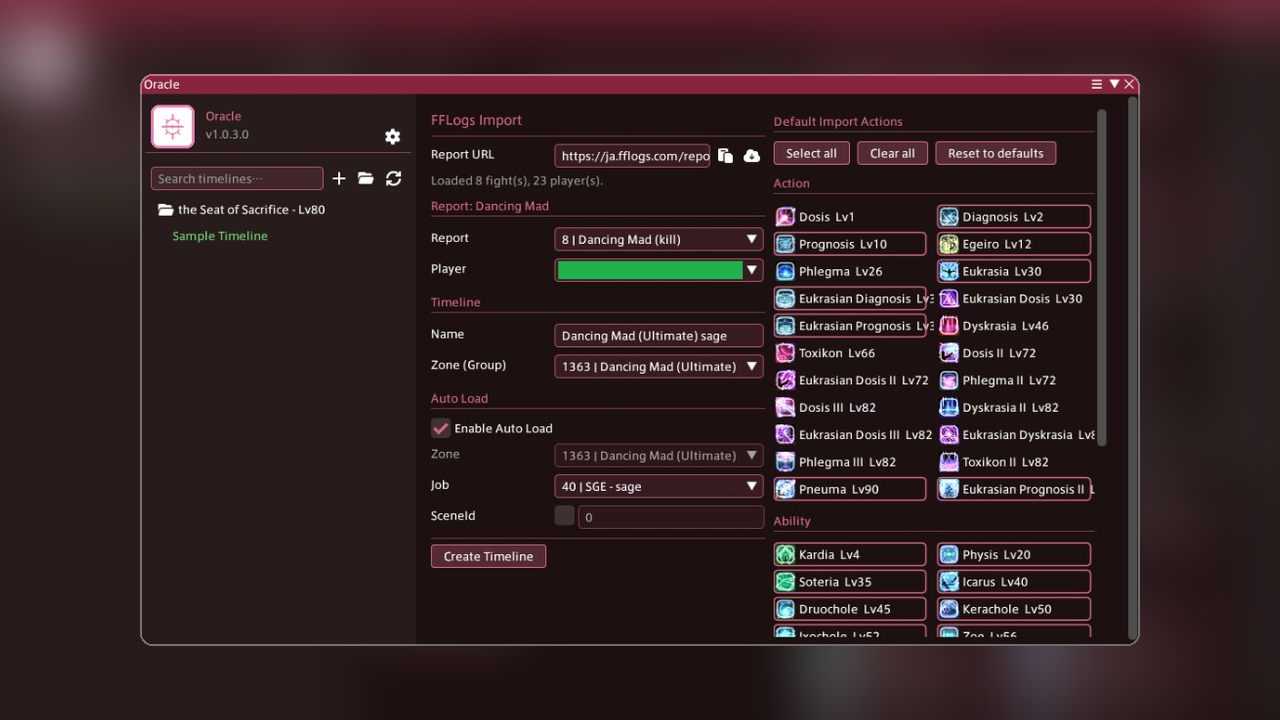This screenshot has width=1280, height=720.
Task: Click the Phlegma III Lv82 action icon
Action: 786,462
